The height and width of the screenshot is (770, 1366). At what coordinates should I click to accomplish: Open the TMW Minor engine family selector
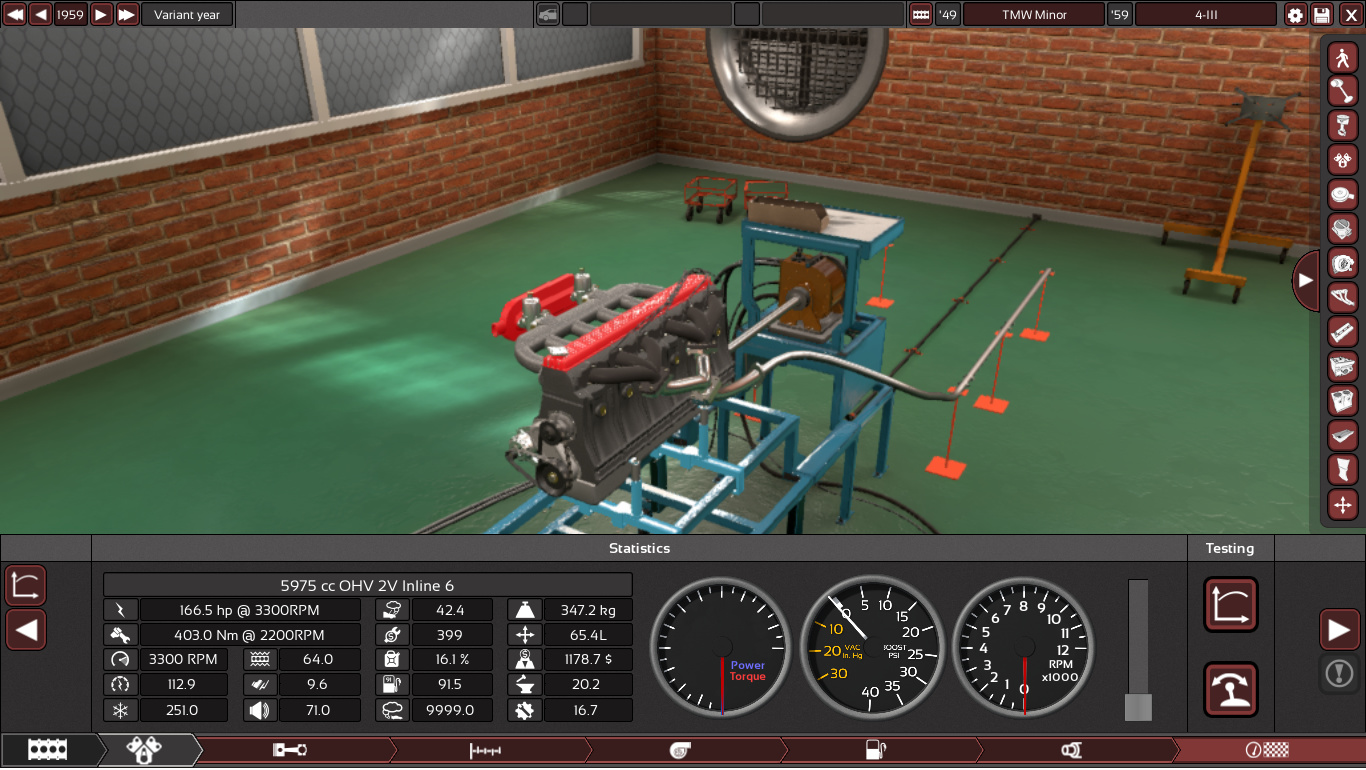click(x=1034, y=15)
